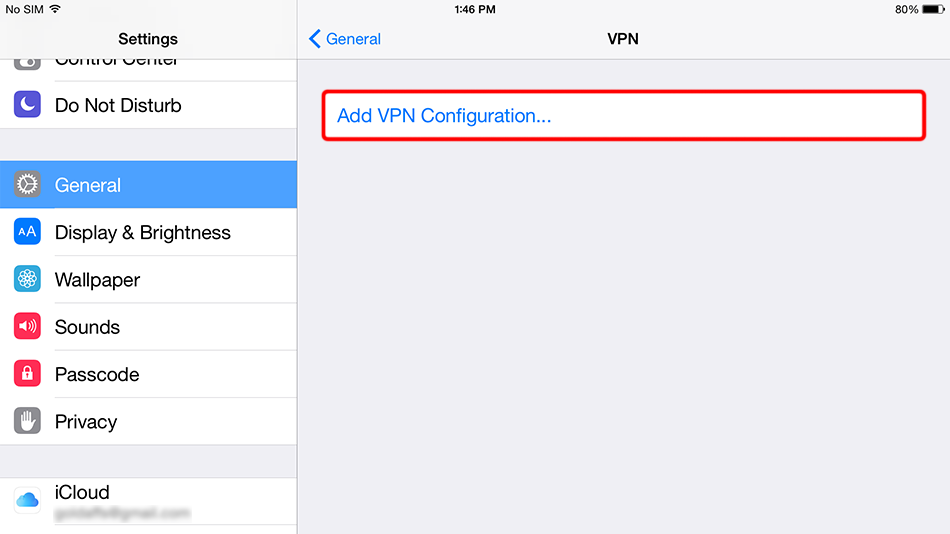Tap the Display & Brightness AA icon
The width and height of the screenshot is (950, 534).
tap(27, 232)
